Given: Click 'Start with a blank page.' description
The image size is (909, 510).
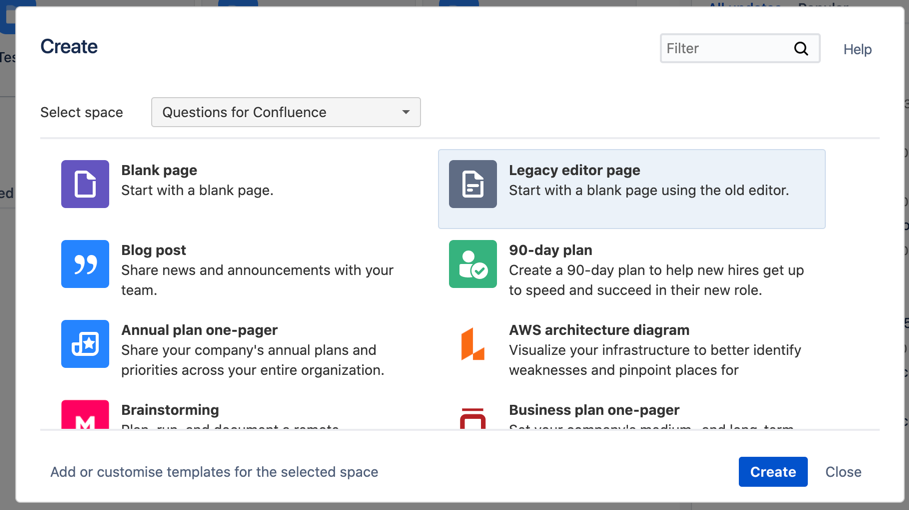Looking at the screenshot, I should coord(197,190).
